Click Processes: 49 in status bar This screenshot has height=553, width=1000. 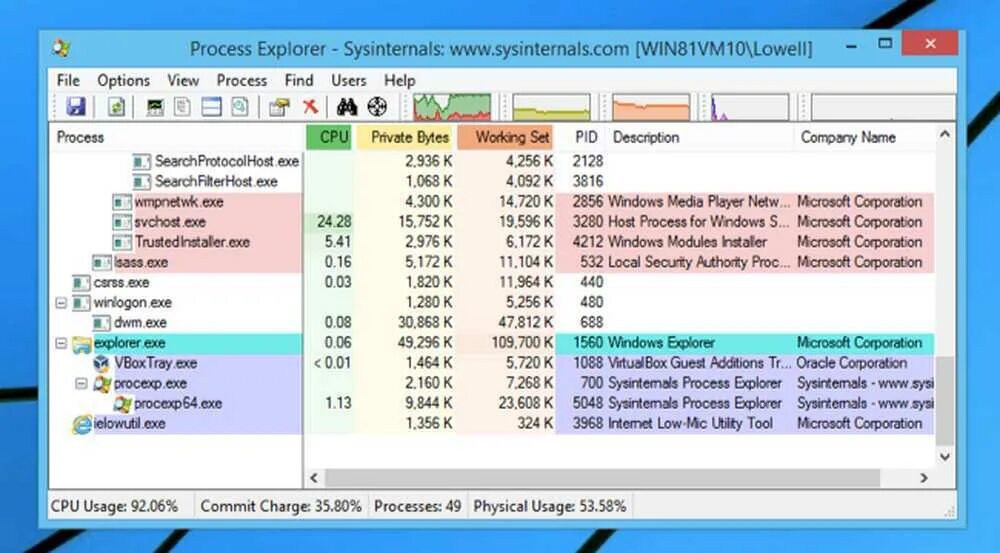click(x=417, y=506)
